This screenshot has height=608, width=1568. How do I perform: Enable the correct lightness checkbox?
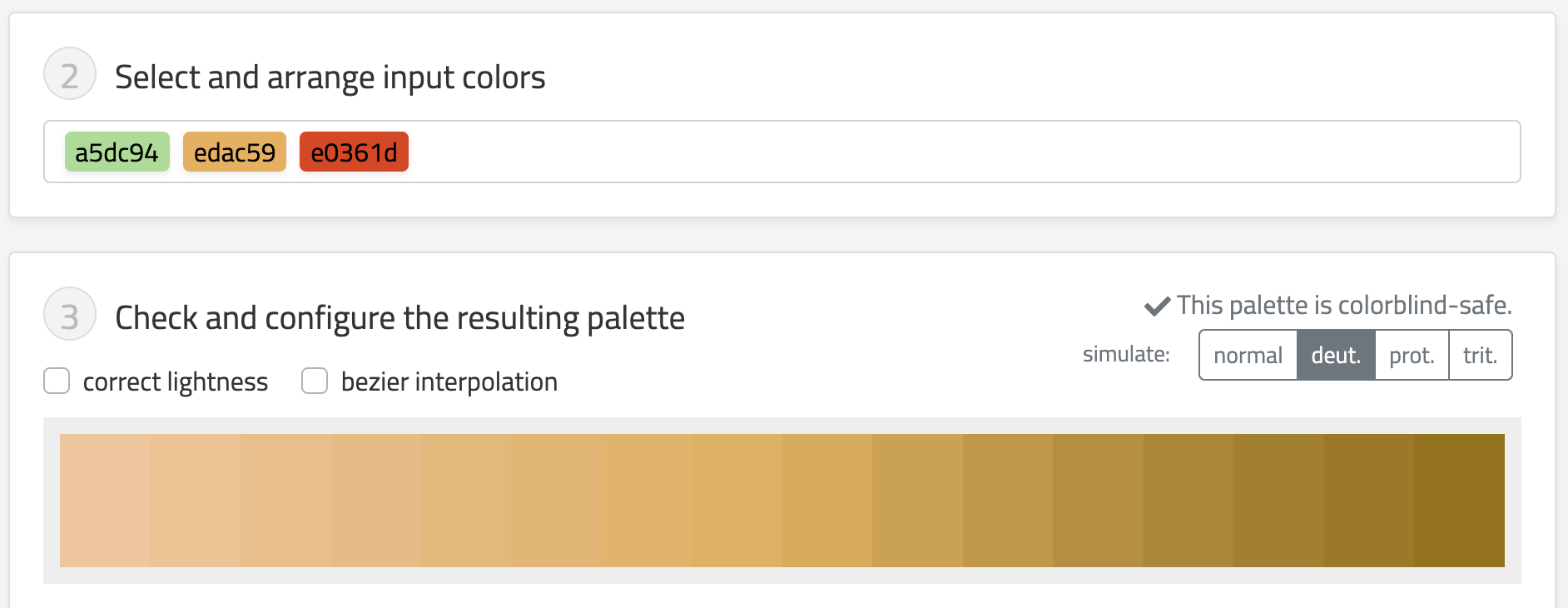click(57, 381)
